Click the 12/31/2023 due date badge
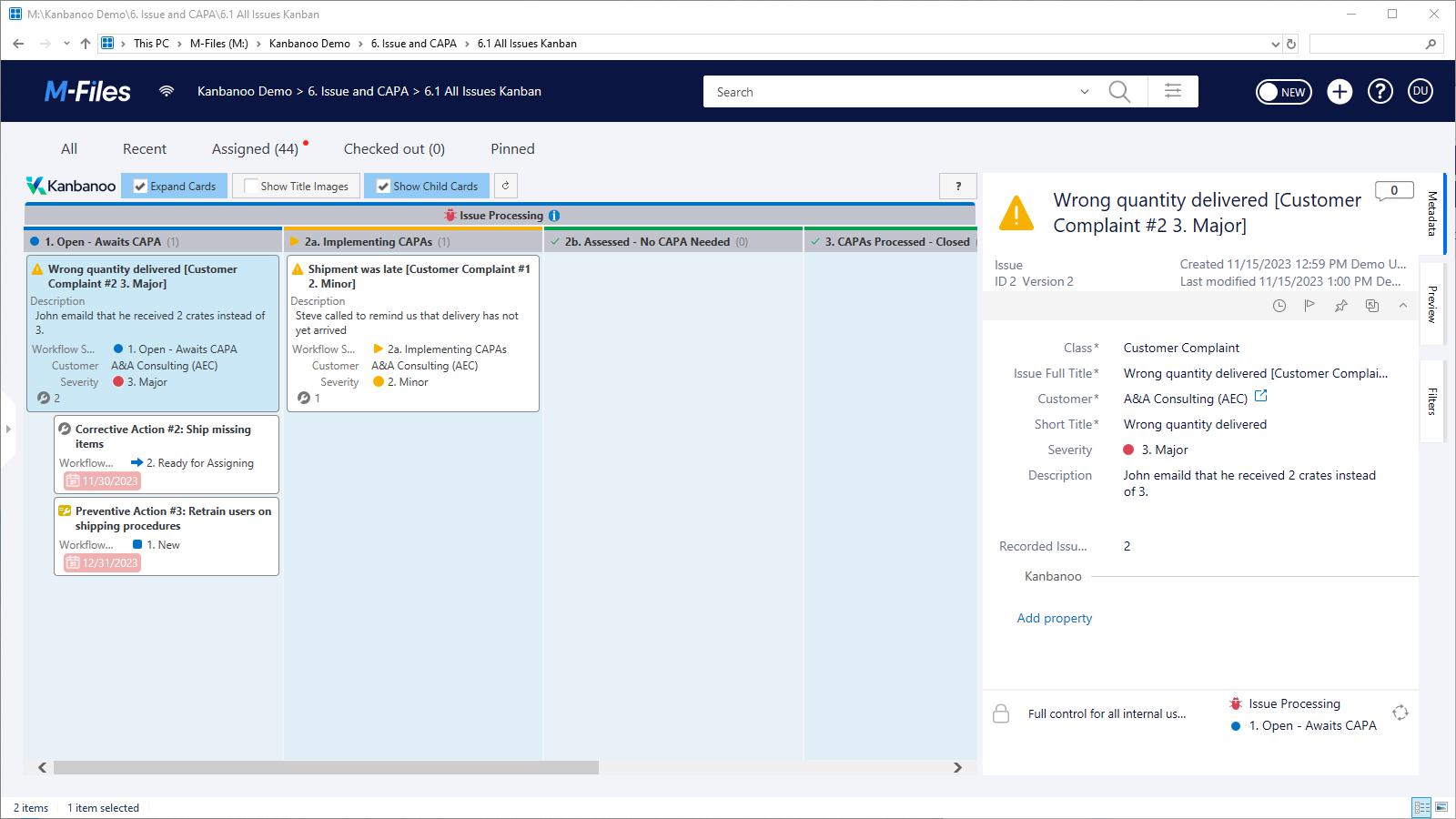1456x819 pixels. click(102, 562)
